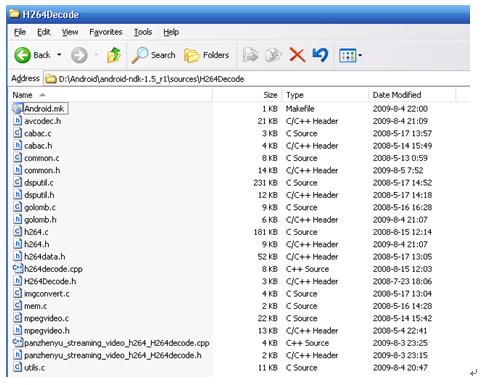Select the H264Decode.h file icon
The height and width of the screenshot is (385, 500).
(x=18, y=281)
